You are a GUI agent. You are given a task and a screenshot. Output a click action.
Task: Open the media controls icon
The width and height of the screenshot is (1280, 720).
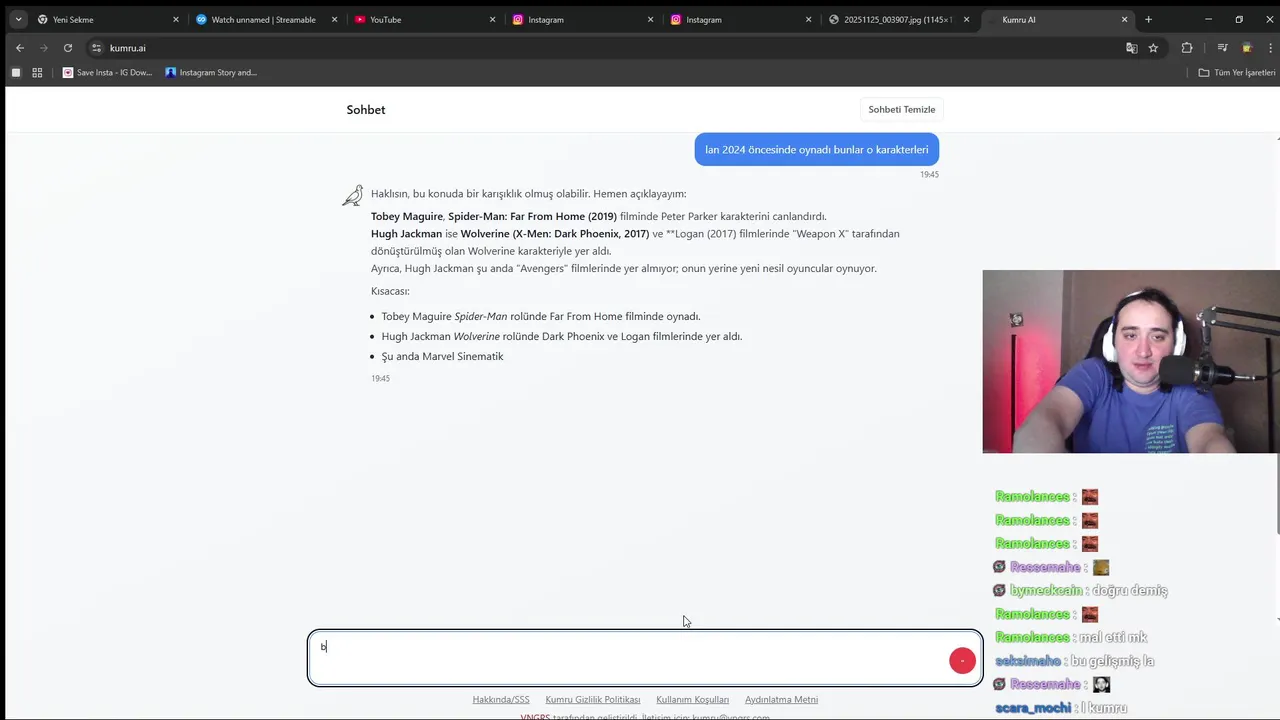[1222, 48]
